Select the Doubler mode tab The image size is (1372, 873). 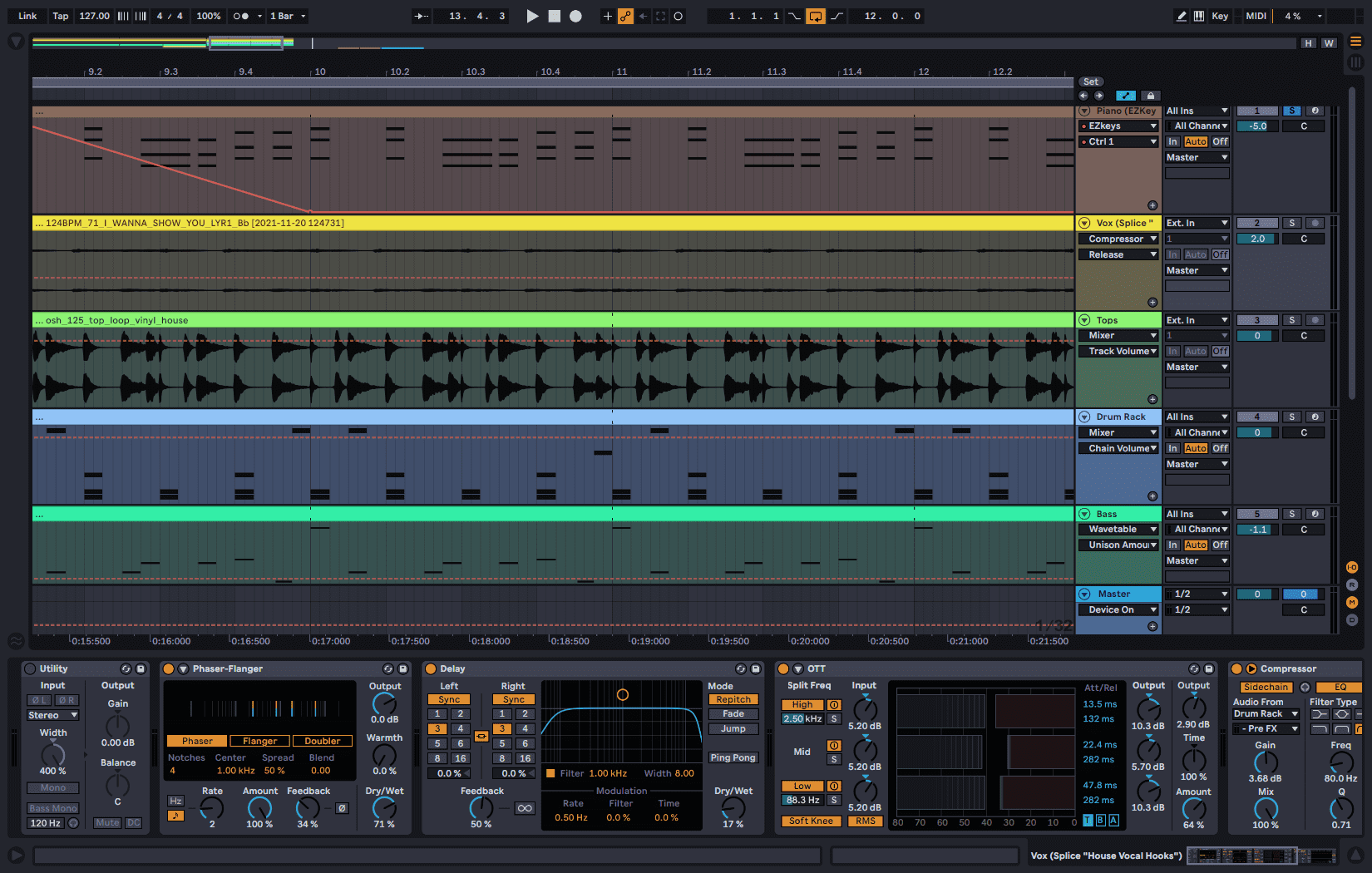tap(322, 741)
